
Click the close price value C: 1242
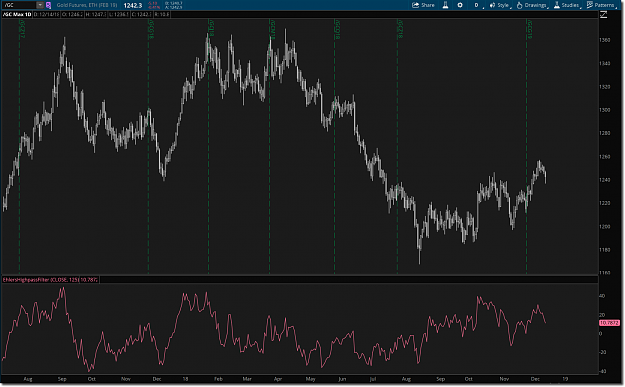(142, 14)
